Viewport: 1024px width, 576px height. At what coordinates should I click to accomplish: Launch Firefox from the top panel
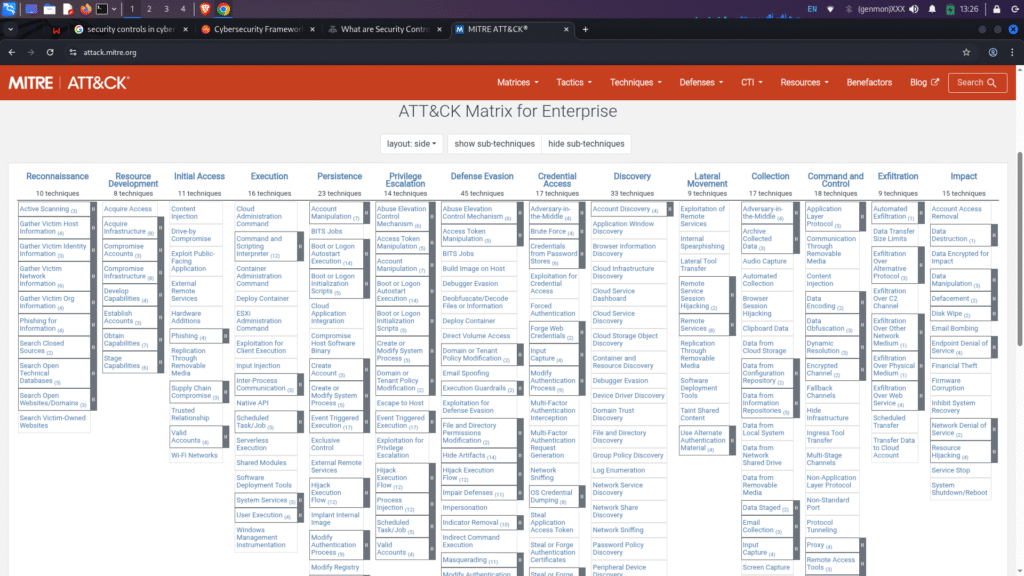click(x=86, y=9)
